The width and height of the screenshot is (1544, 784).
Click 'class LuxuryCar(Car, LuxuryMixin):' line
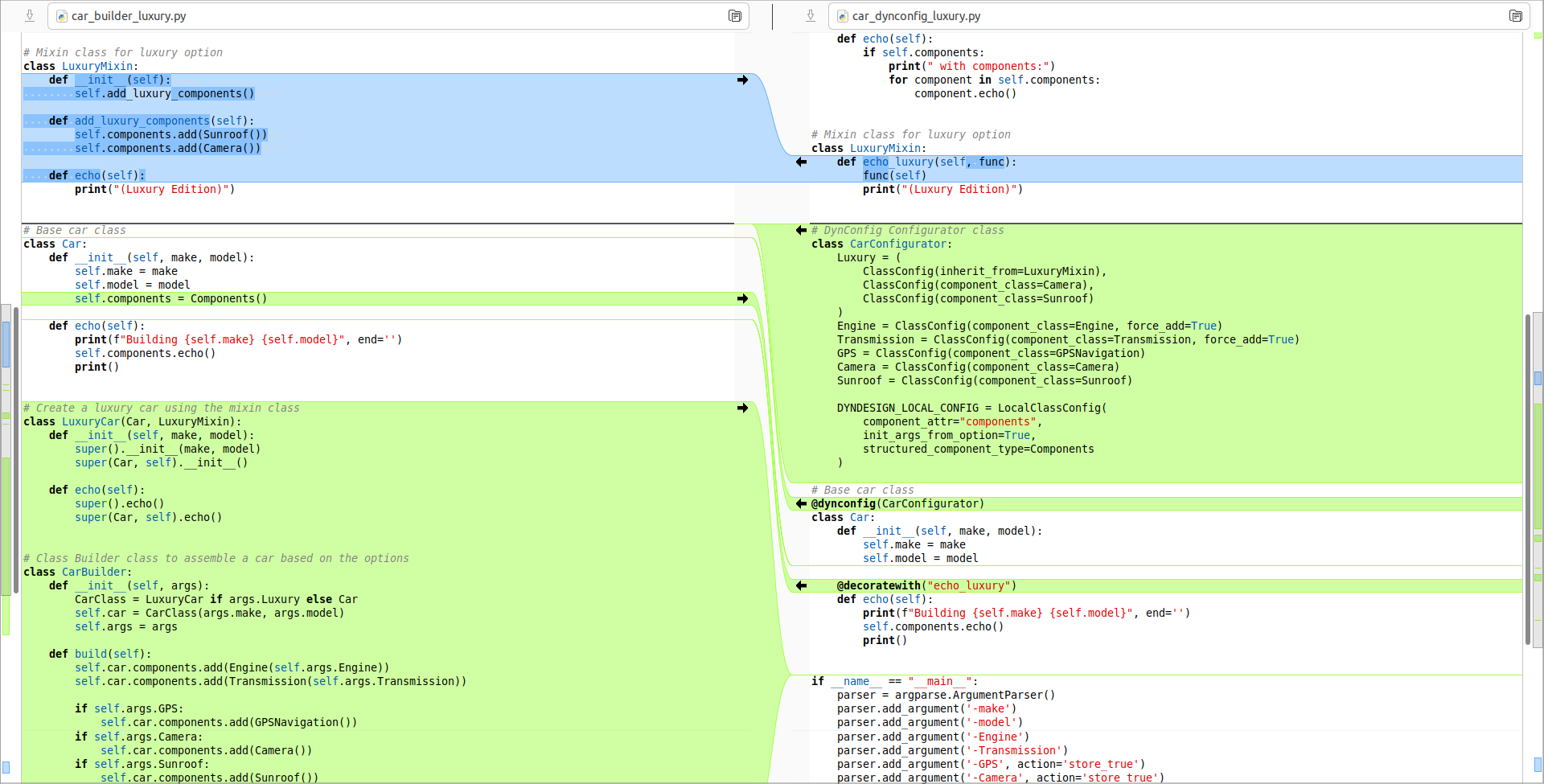133,422
